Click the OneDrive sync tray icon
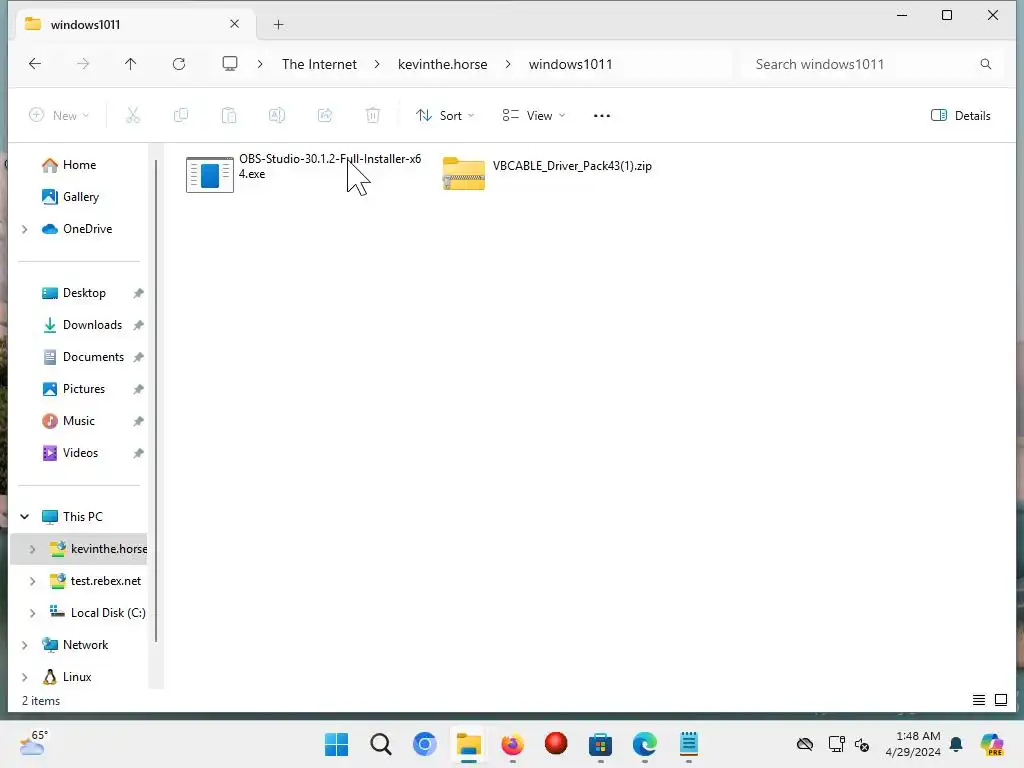Image resolution: width=1024 pixels, height=768 pixels. 805,744
